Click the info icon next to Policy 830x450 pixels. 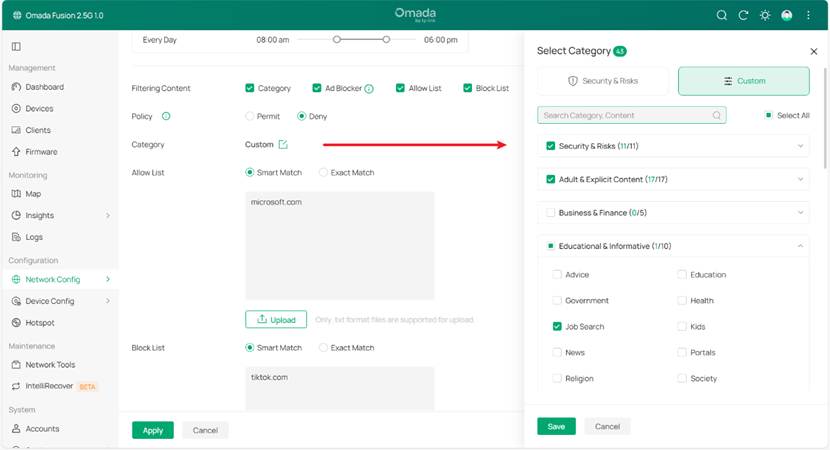pyautogui.click(x=166, y=116)
